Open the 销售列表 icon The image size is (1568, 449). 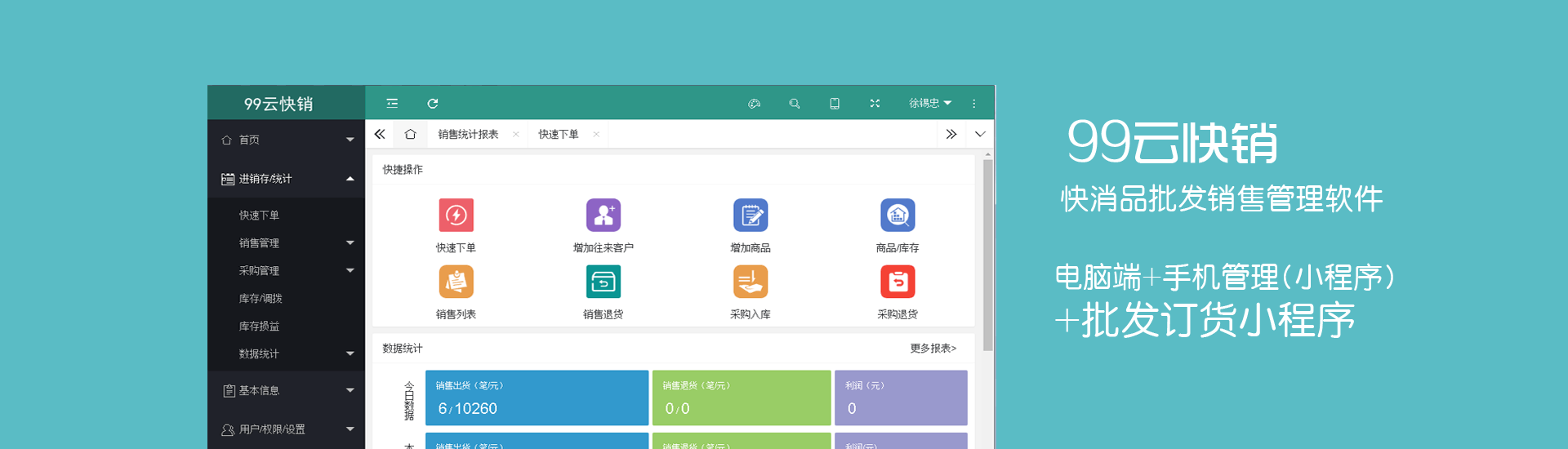tap(456, 282)
